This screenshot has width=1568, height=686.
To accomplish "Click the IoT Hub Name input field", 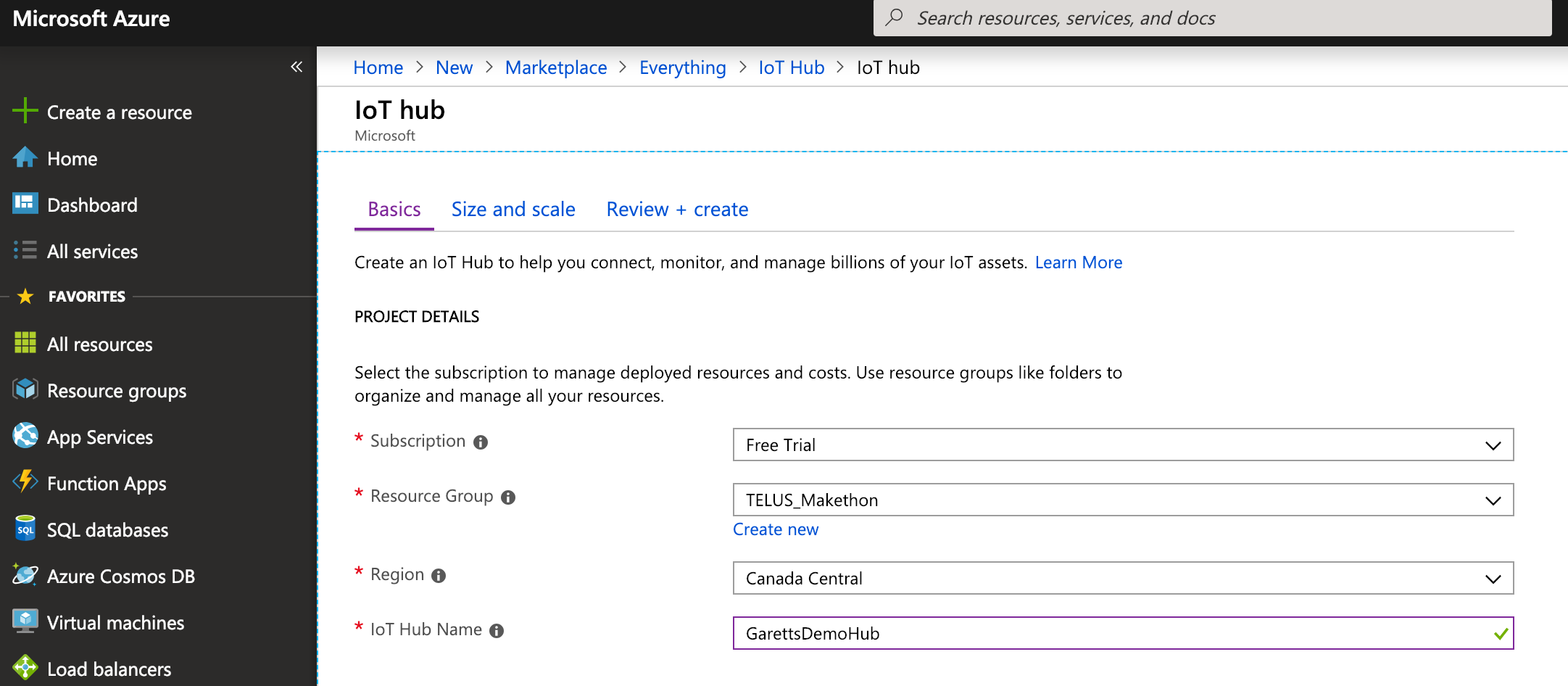I will 1123,633.
